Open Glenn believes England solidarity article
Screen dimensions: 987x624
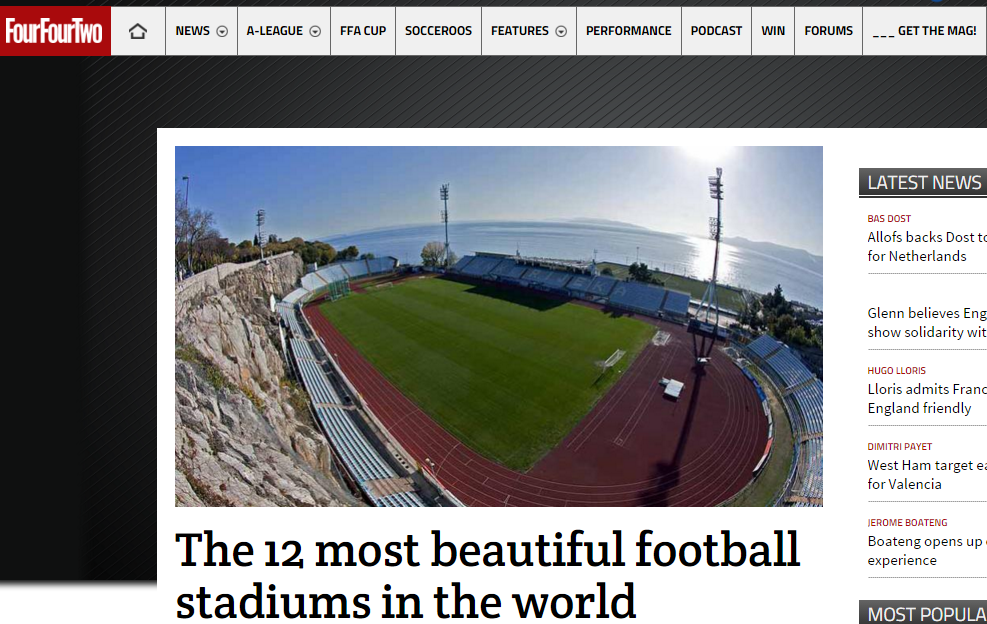(x=927, y=322)
